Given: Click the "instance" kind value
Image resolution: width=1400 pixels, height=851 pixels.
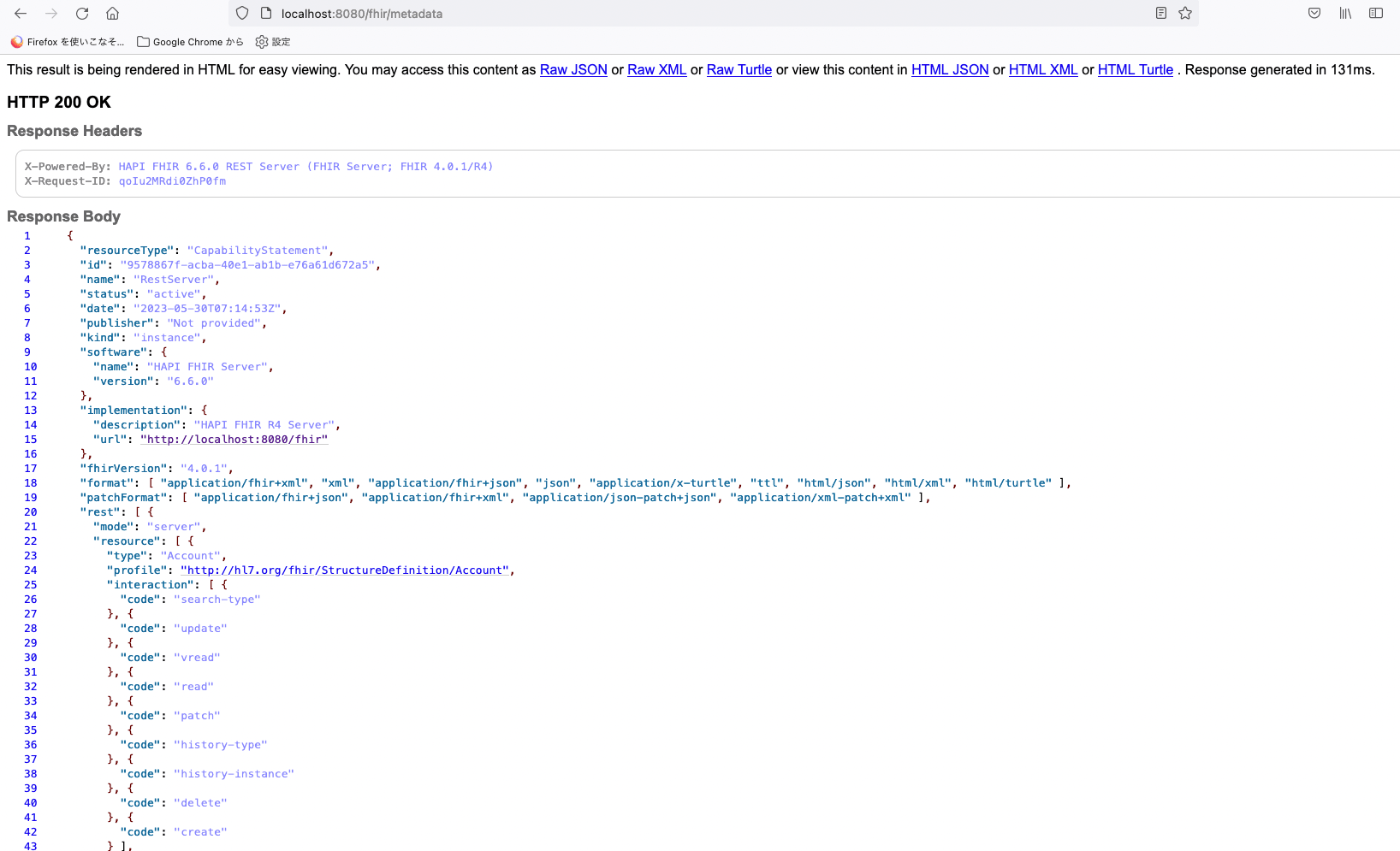Looking at the screenshot, I should 166,337.
